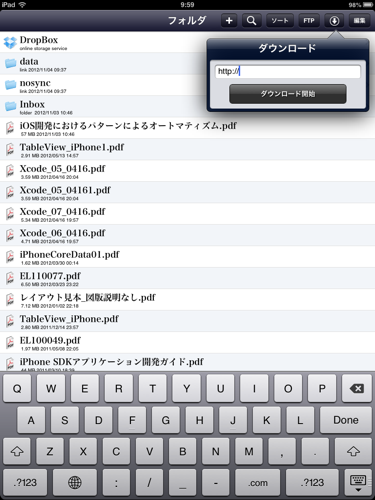Tap the Wi-Fi icon in status bar
This screenshot has height=500, width=375.
pos(22,5)
